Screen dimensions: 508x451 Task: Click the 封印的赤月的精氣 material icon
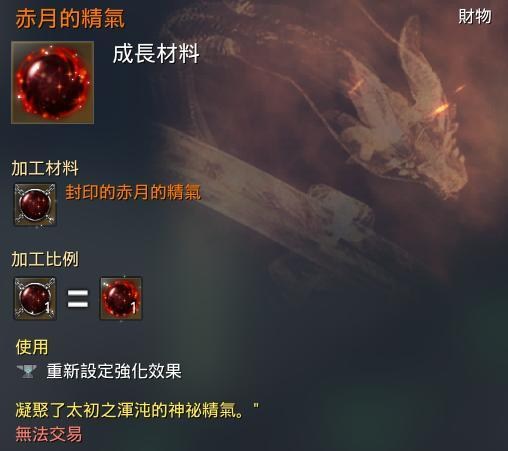tap(35, 205)
